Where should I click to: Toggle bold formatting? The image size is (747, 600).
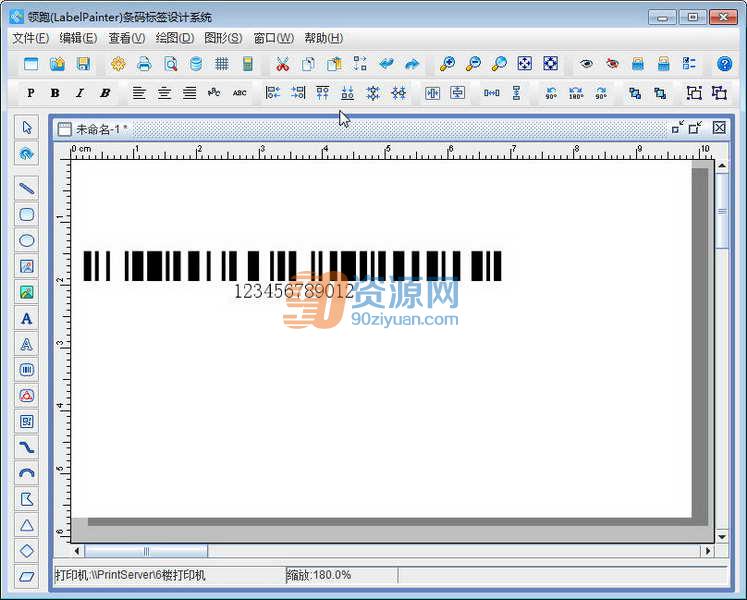(x=55, y=93)
